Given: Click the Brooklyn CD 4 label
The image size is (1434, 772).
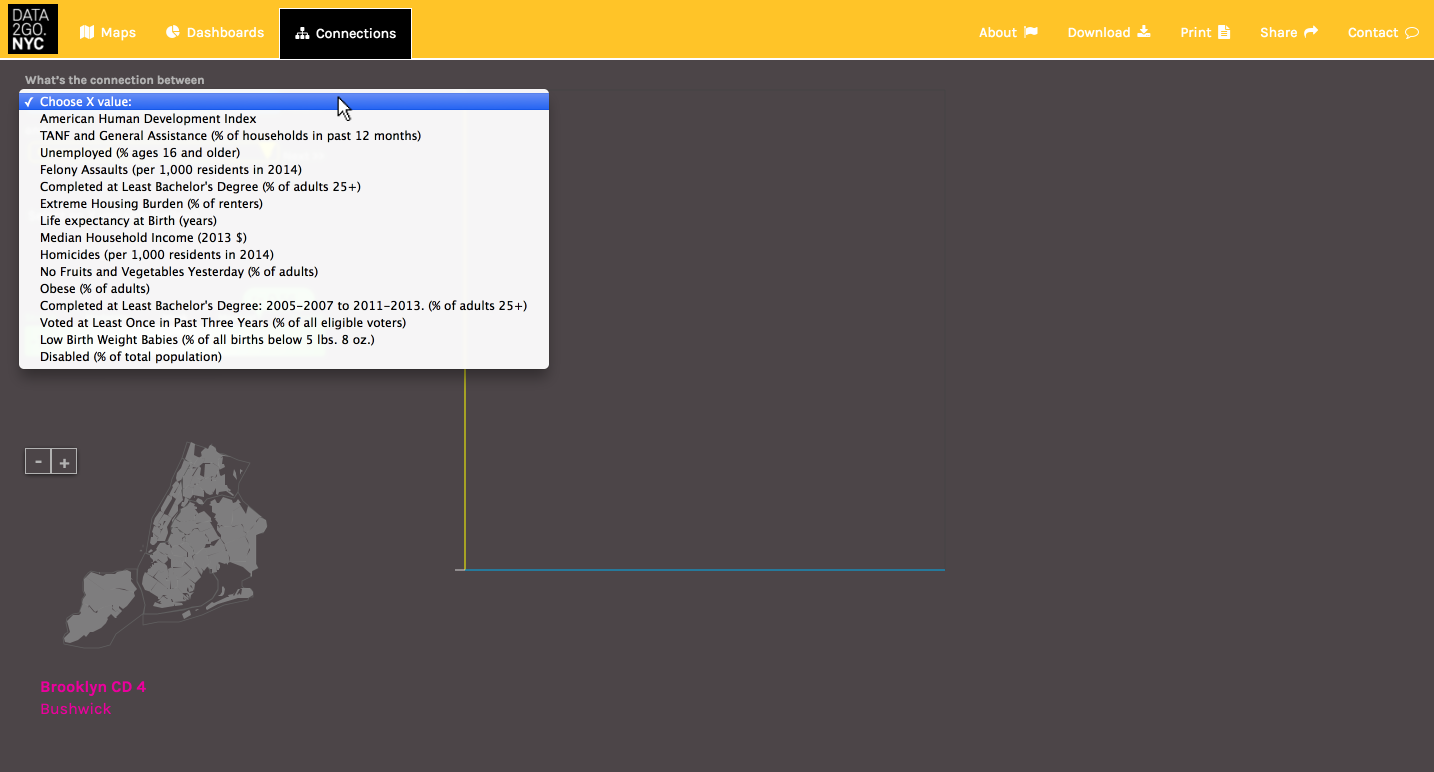Looking at the screenshot, I should point(93,687).
